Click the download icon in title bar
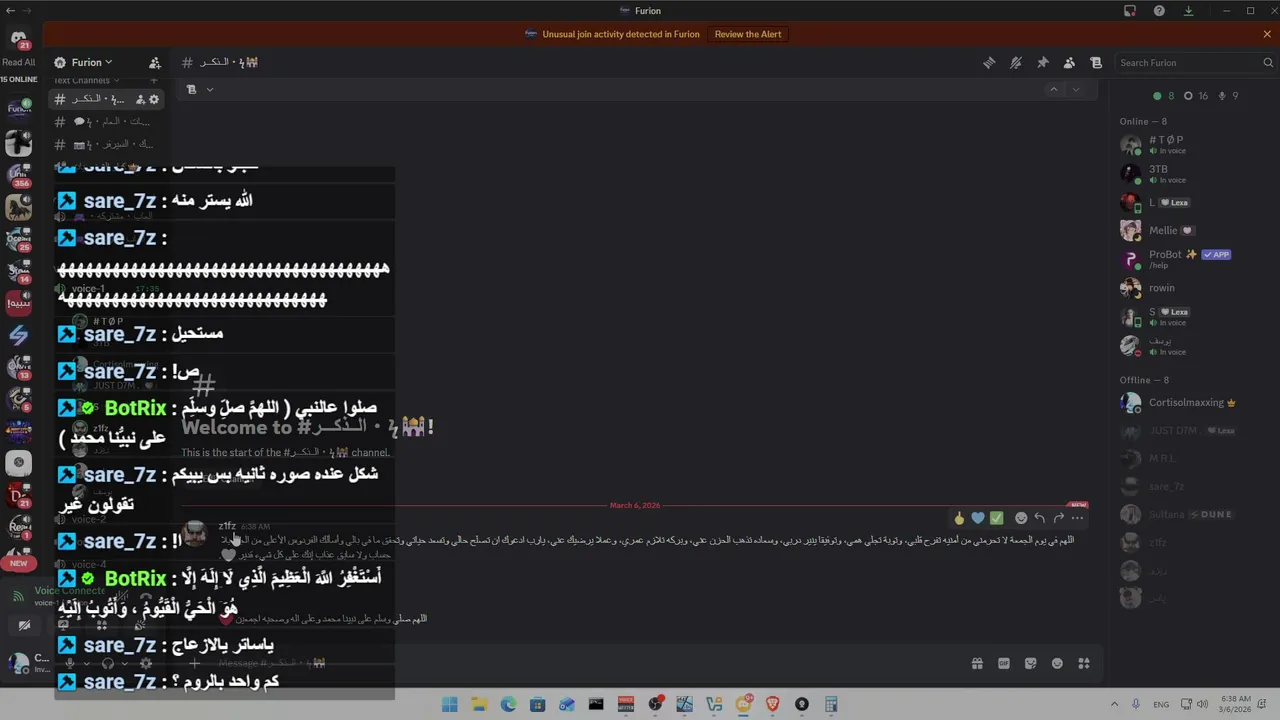Image resolution: width=1280 pixels, height=720 pixels. (1188, 11)
